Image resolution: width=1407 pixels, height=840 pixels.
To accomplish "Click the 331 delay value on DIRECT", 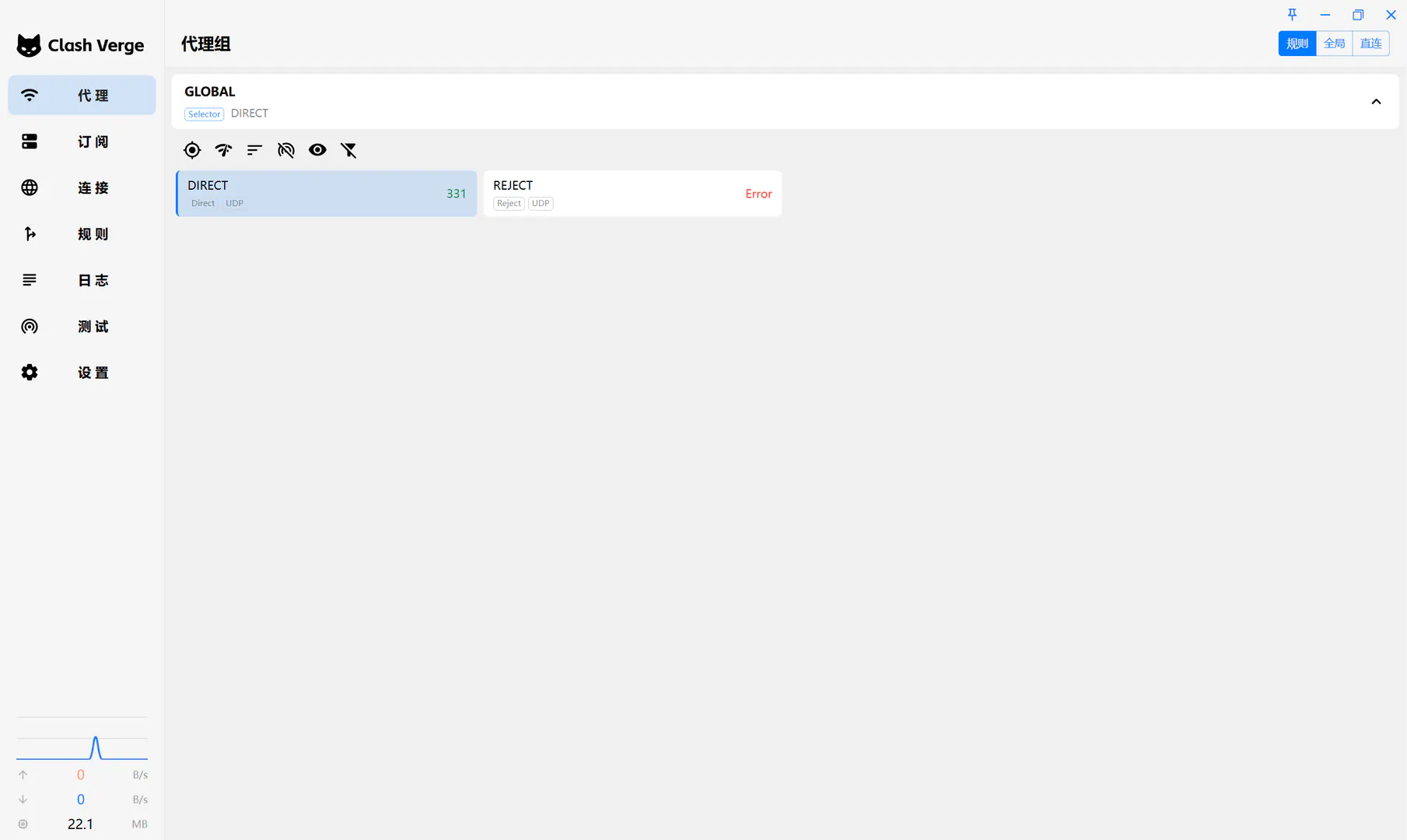I will pos(456,194).
